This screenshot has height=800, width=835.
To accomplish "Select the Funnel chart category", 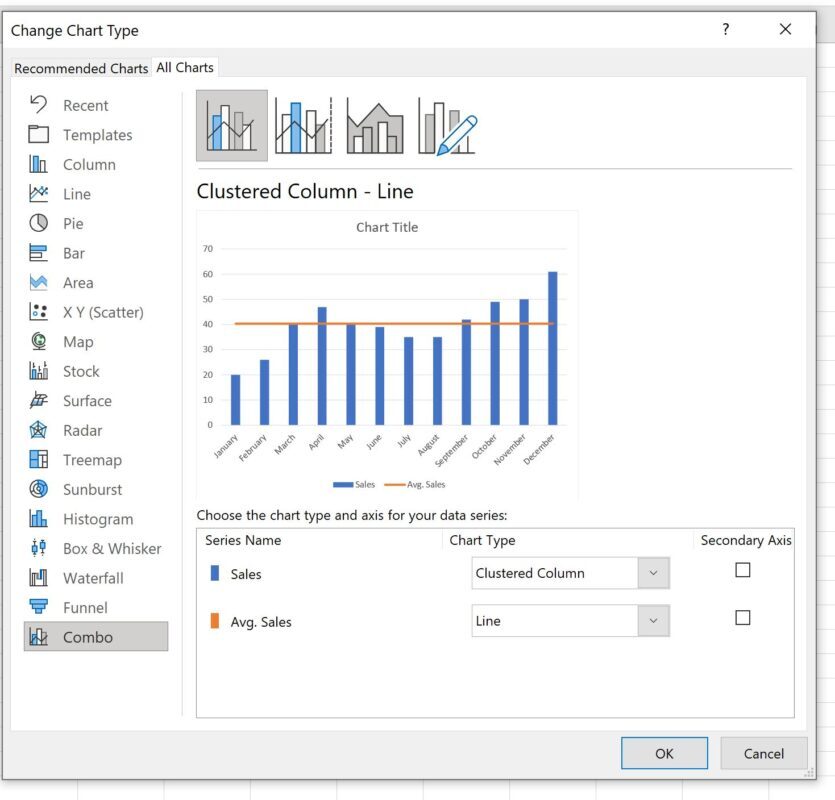I will point(96,608).
